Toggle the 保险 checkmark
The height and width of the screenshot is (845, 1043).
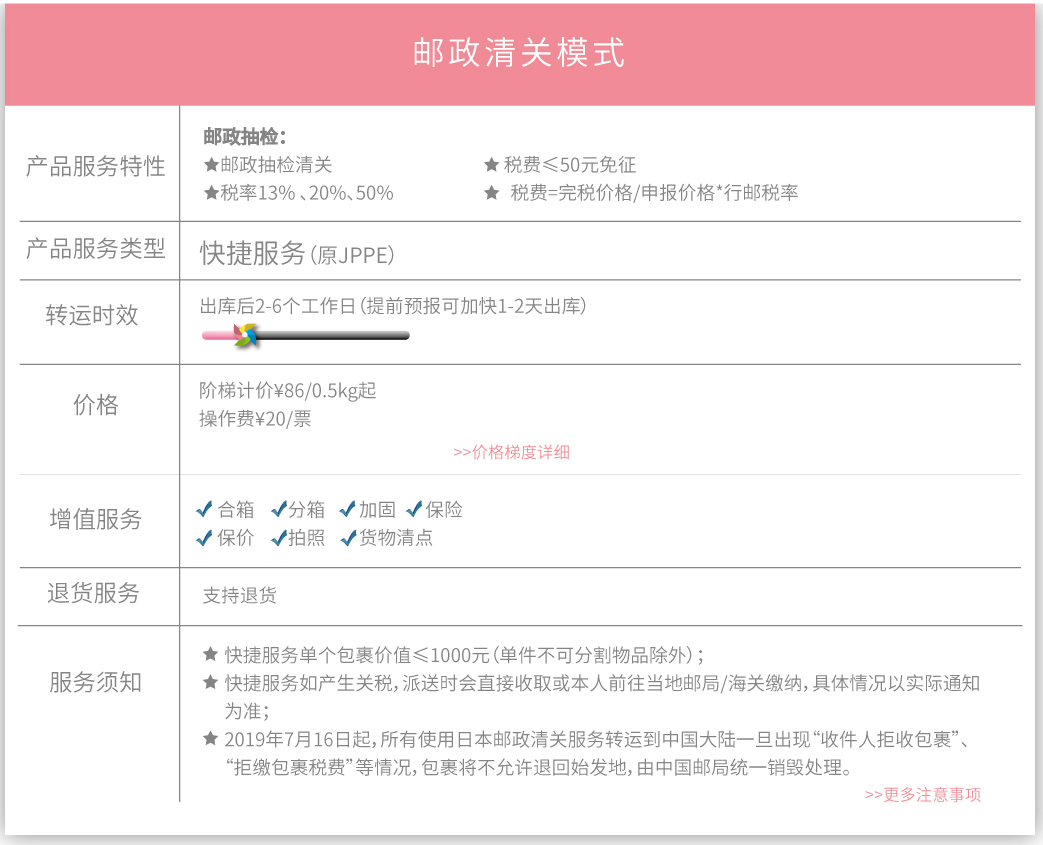click(x=414, y=510)
